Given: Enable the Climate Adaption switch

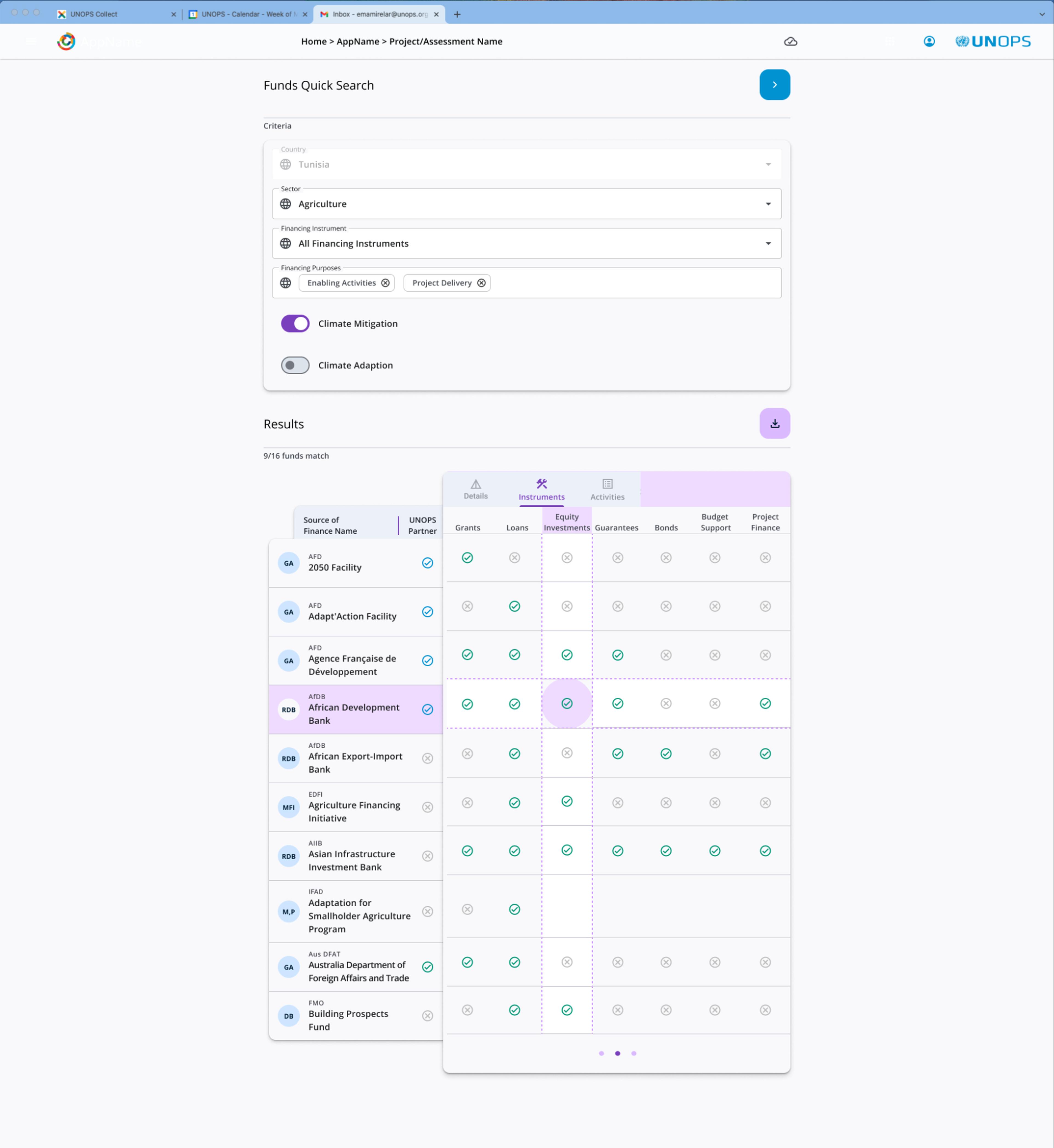Looking at the screenshot, I should (x=295, y=365).
